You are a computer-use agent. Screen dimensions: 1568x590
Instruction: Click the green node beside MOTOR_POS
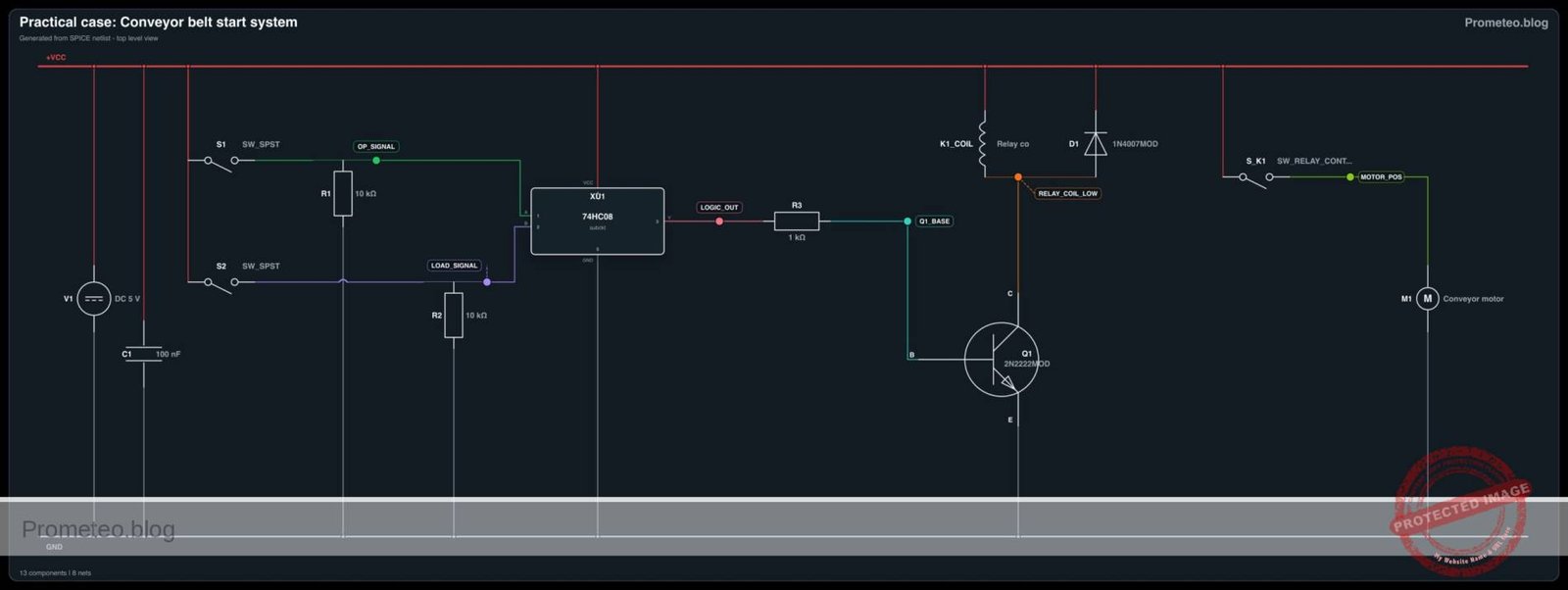[x=1350, y=177]
